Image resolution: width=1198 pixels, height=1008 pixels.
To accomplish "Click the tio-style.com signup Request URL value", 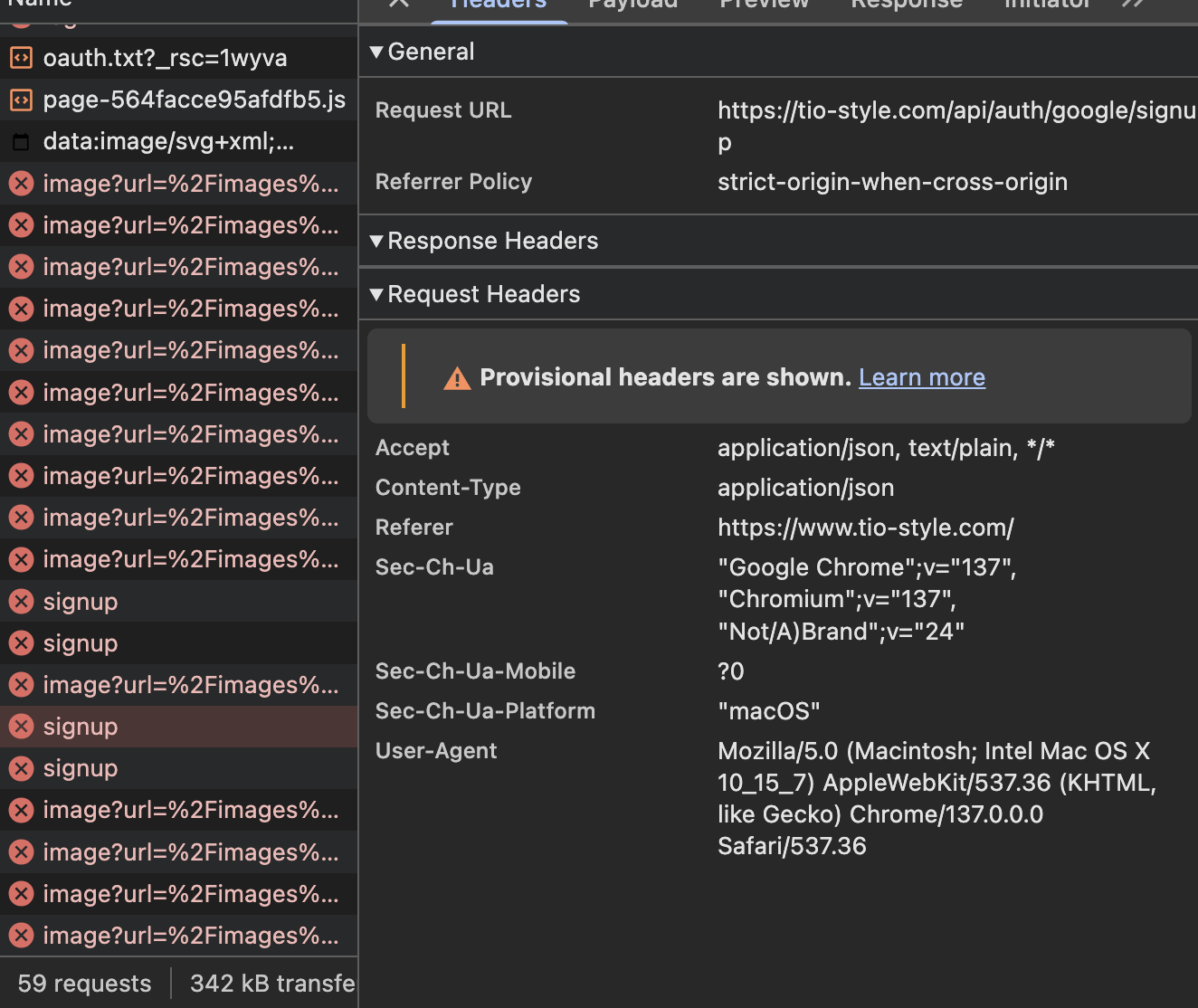I will tap(957, 126).
